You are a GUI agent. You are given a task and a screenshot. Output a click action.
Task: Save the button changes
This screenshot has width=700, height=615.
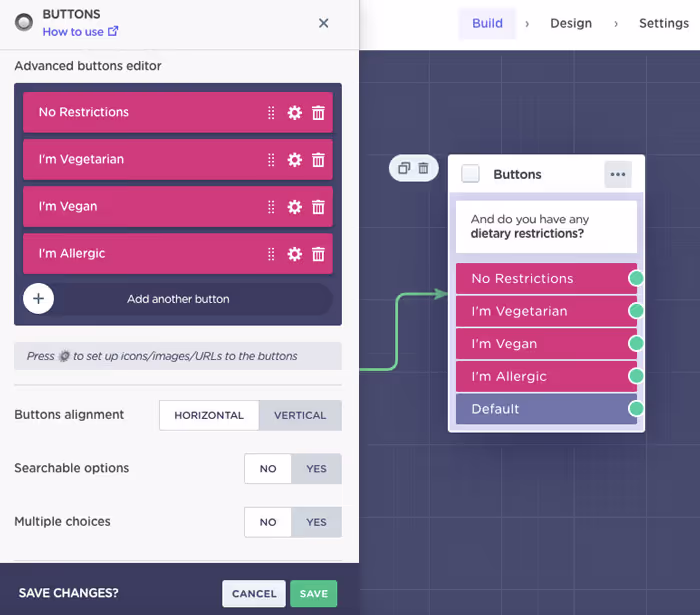tap(313, 594)
